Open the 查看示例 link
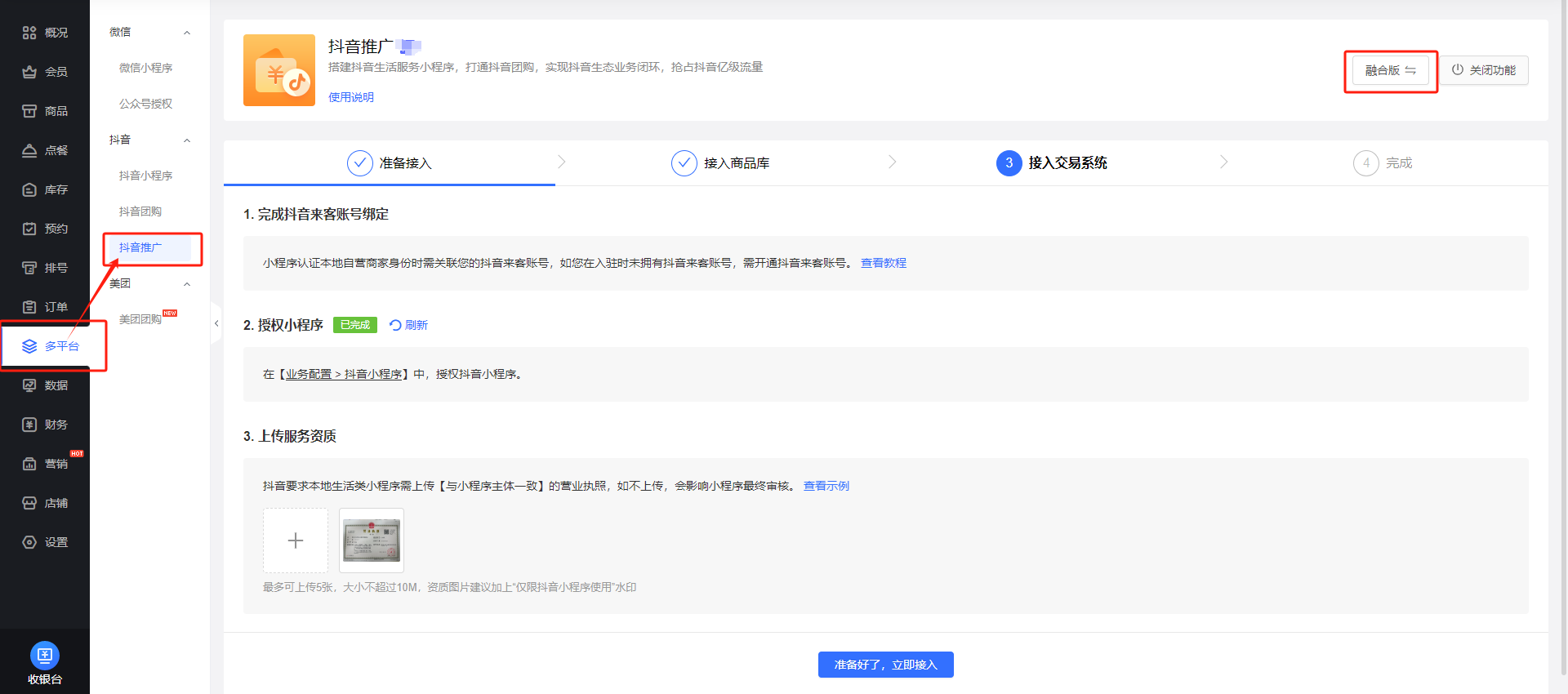Viewport: 1568px width, 694px height. pyautogui.click(x=826, y=486)
